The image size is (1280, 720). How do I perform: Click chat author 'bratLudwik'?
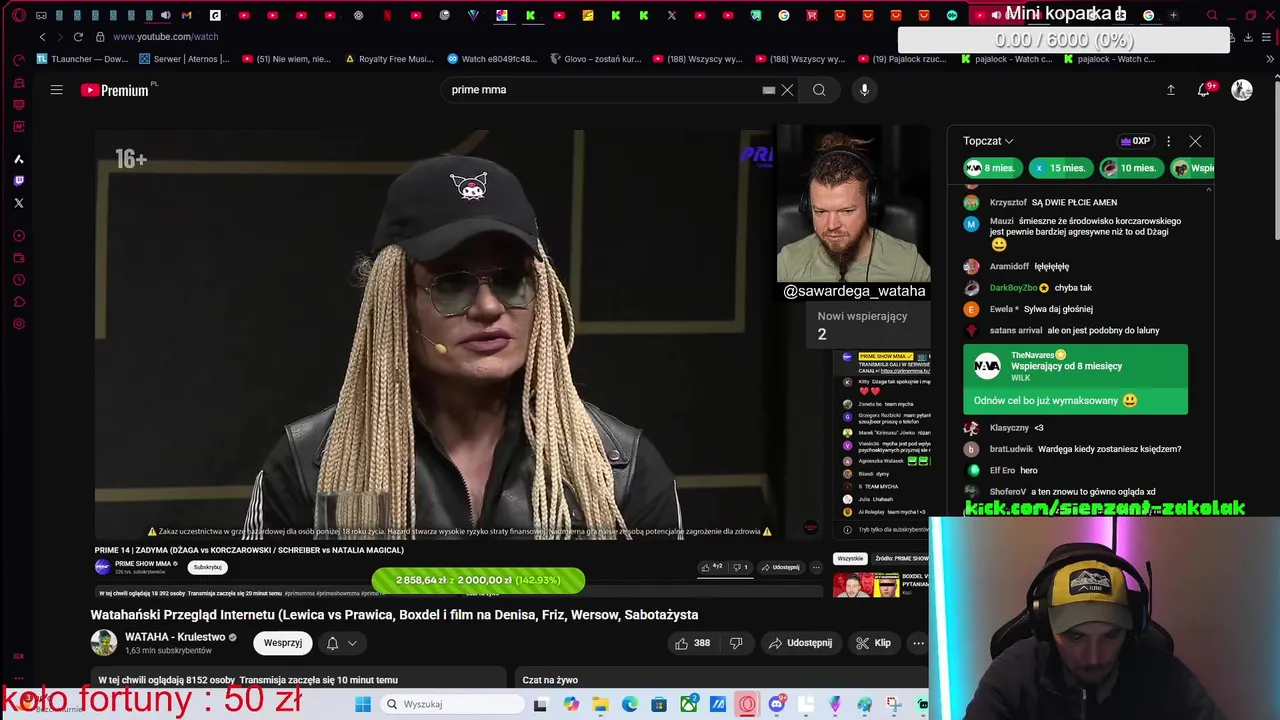point(1011,449)
